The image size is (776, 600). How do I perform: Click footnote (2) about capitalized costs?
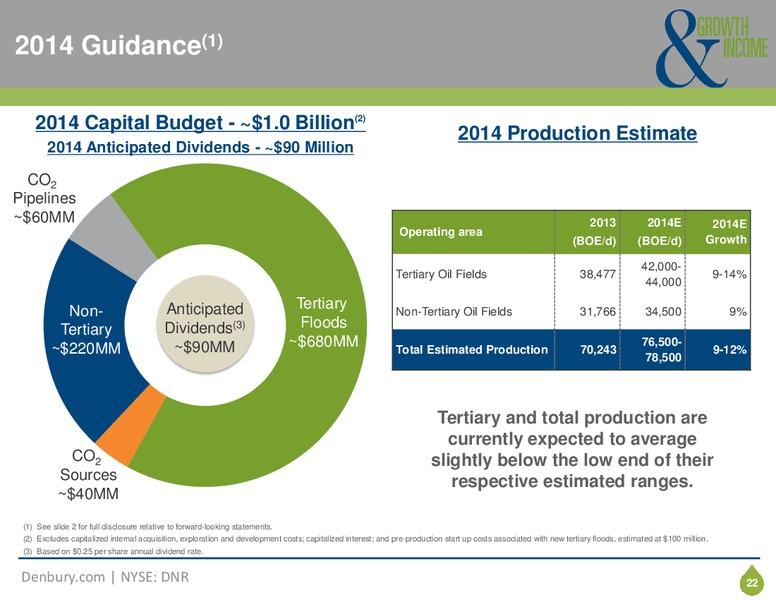[365, 539]
